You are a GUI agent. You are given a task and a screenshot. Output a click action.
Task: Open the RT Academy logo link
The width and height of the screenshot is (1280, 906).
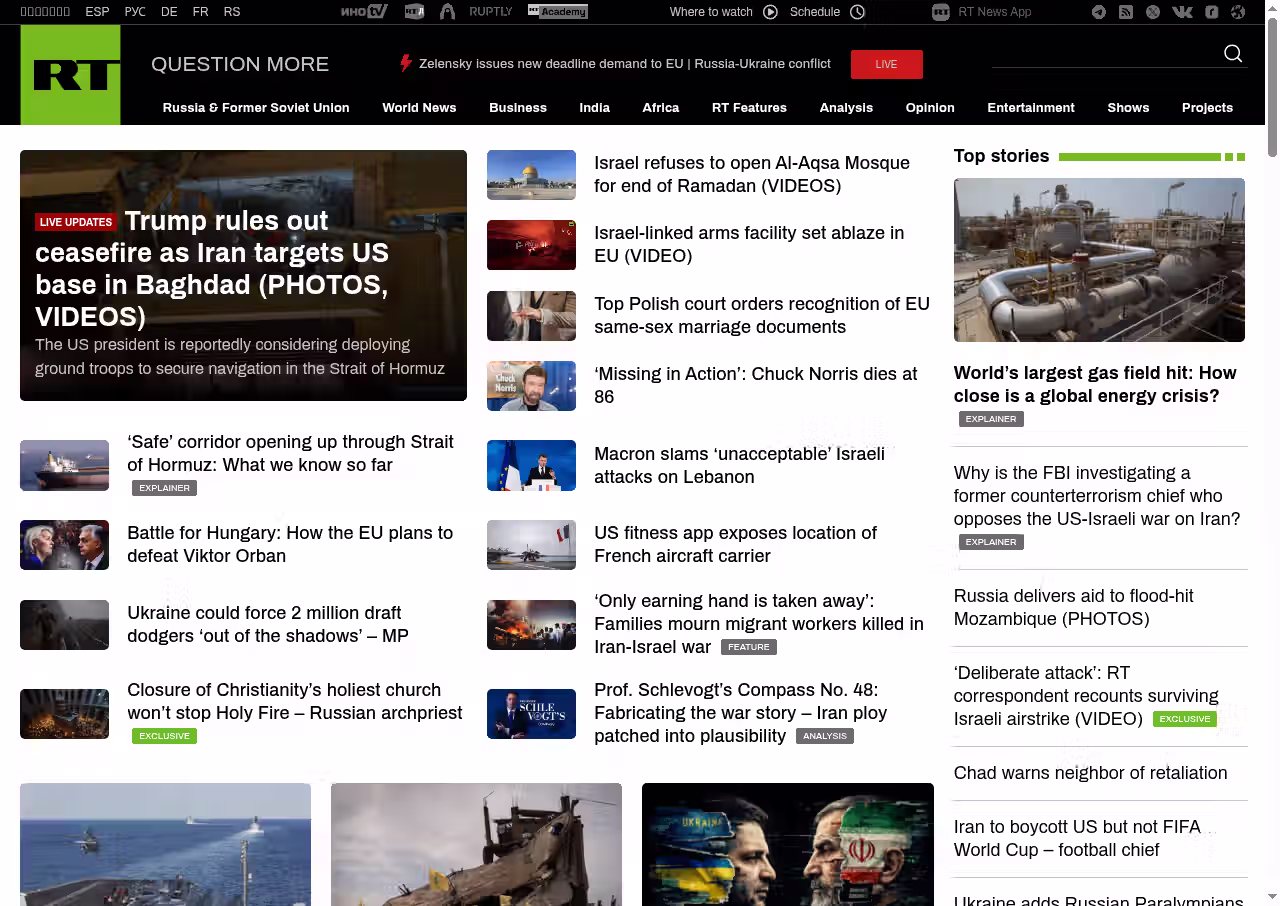click(558, 12)
